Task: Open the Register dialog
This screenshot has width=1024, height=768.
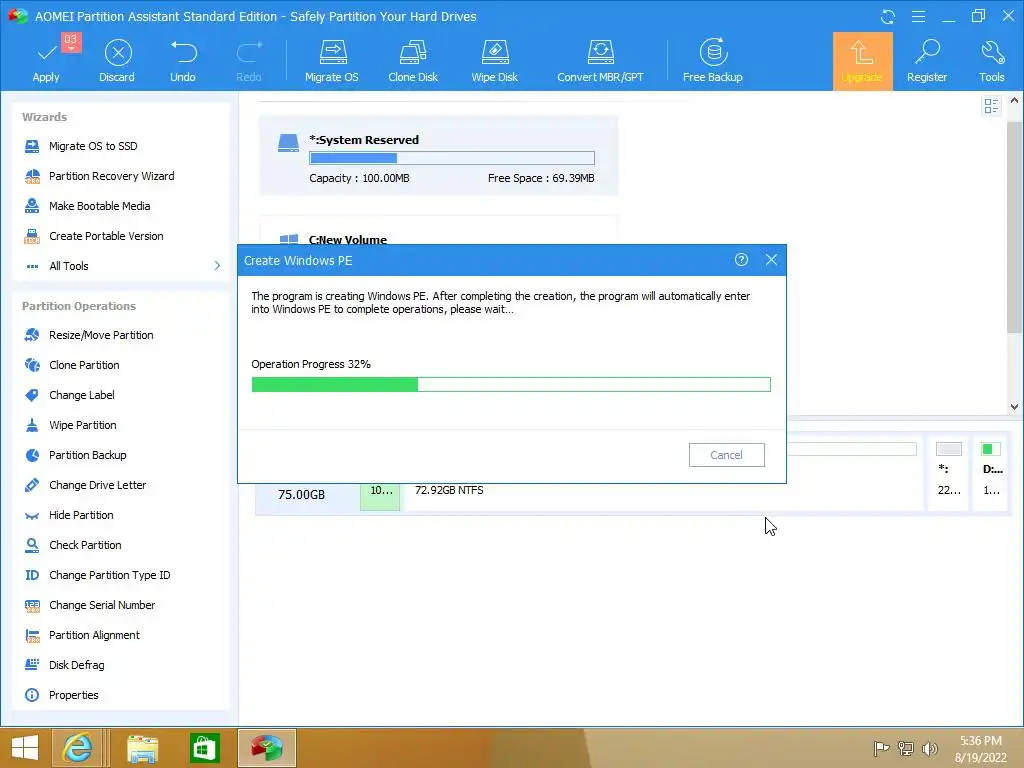Action: tap(927, 61)
